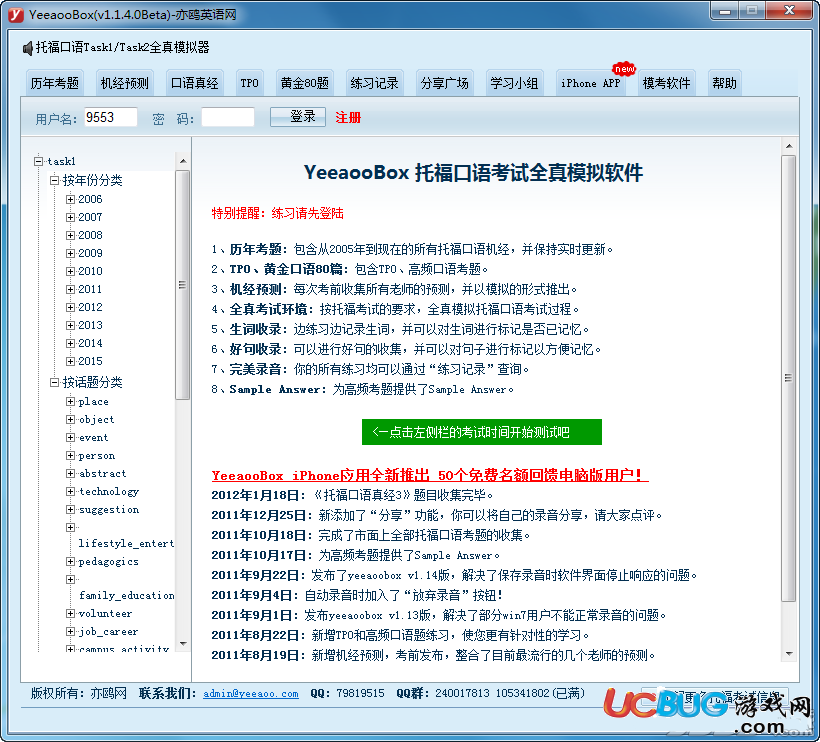Click the 登录 login button

tap(298, 117)
